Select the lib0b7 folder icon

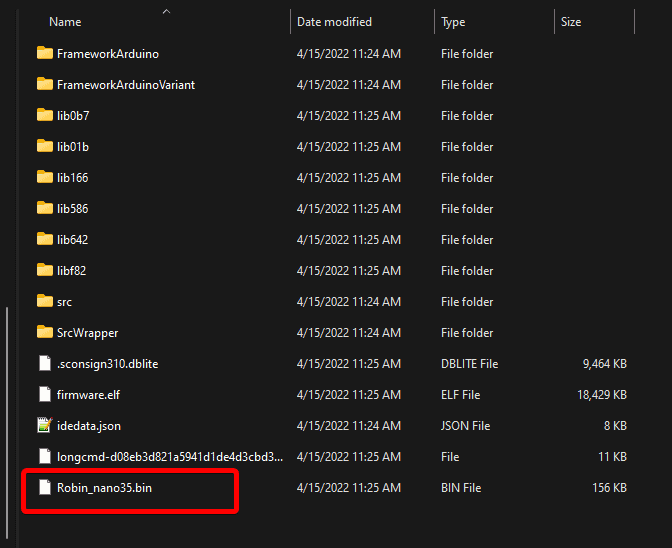(45, 115)
